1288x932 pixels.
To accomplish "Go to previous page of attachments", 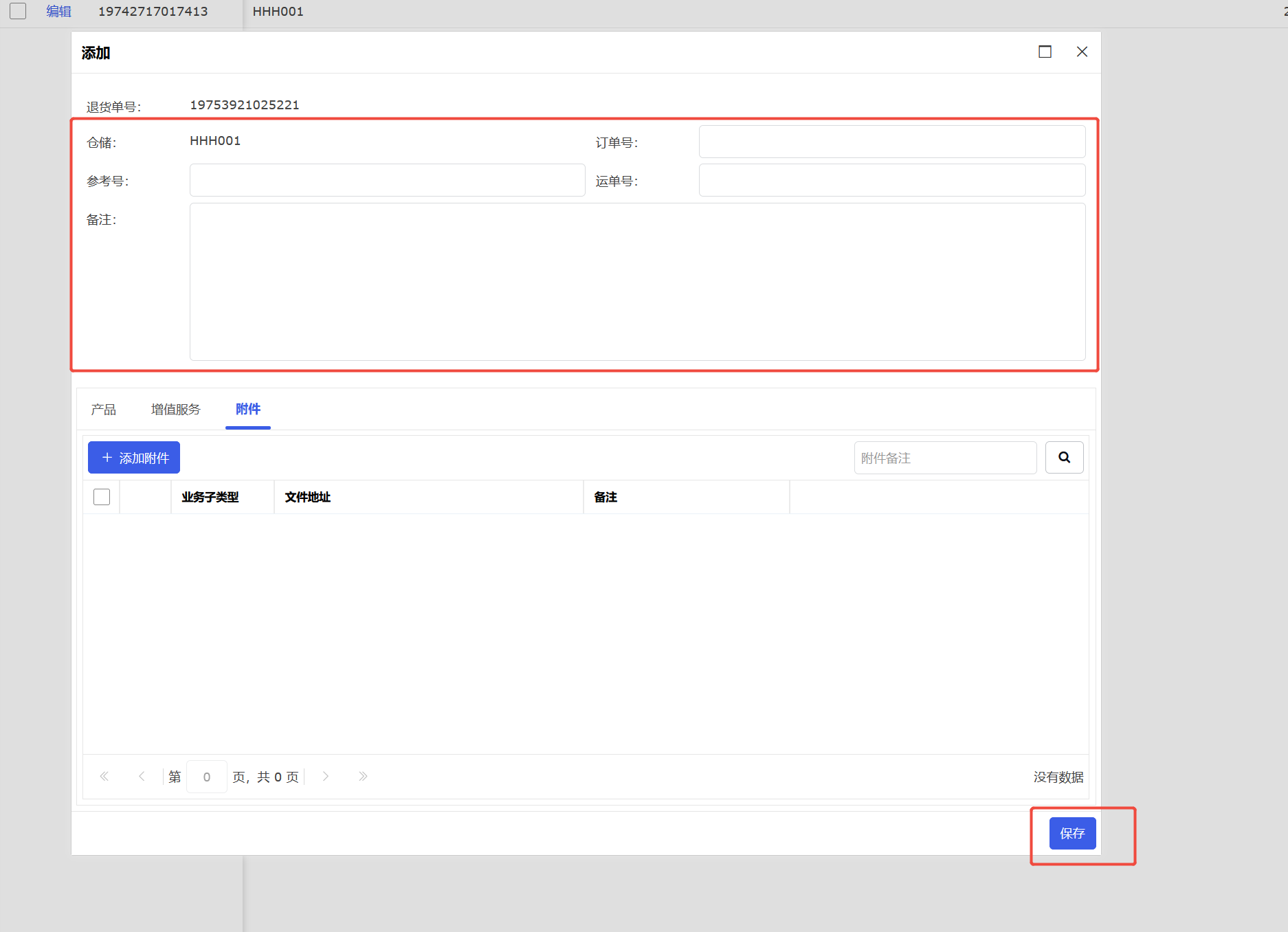I will tap(142, 776).
